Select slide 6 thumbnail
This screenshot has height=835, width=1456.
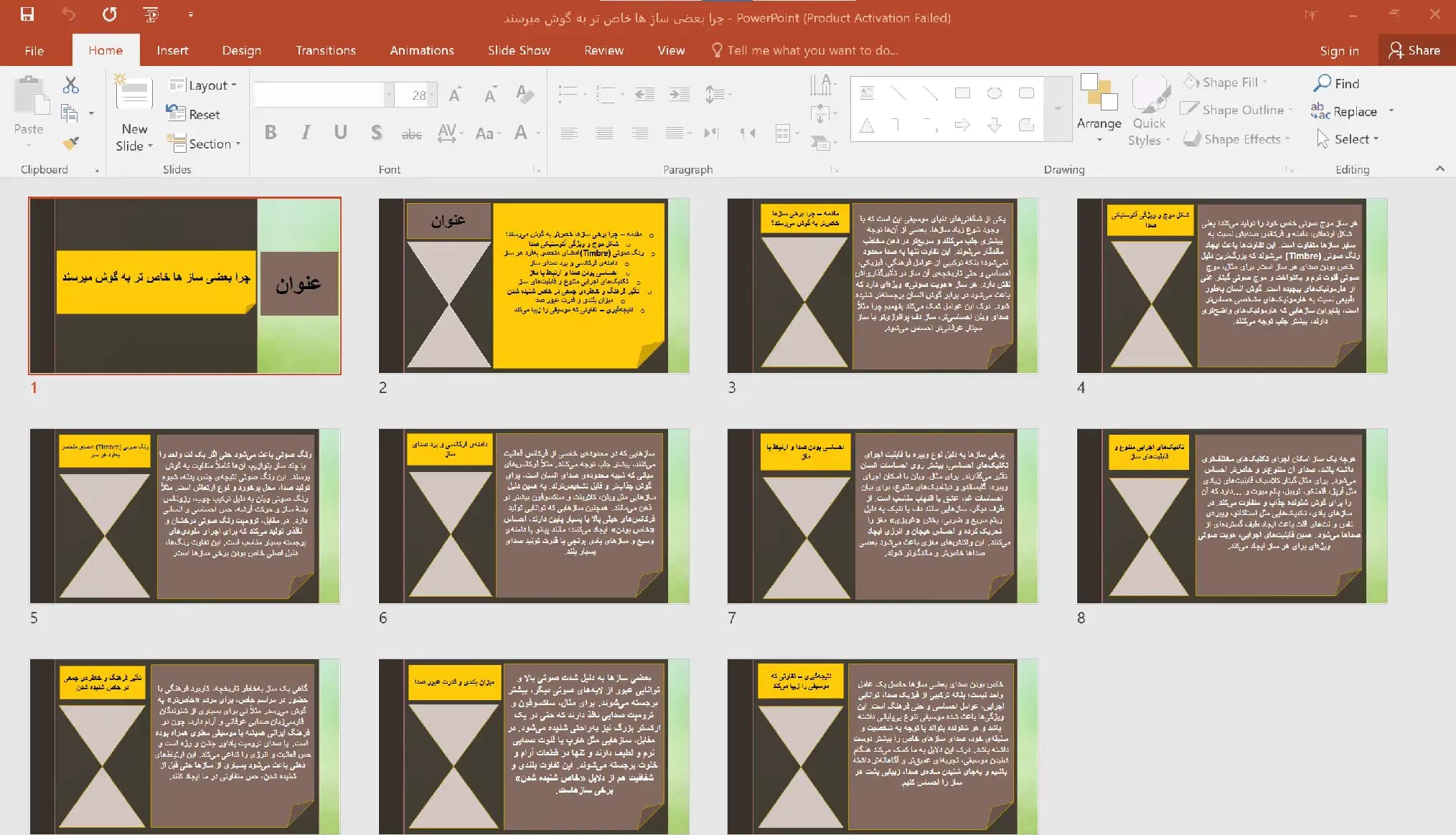[x=534, y=516]
